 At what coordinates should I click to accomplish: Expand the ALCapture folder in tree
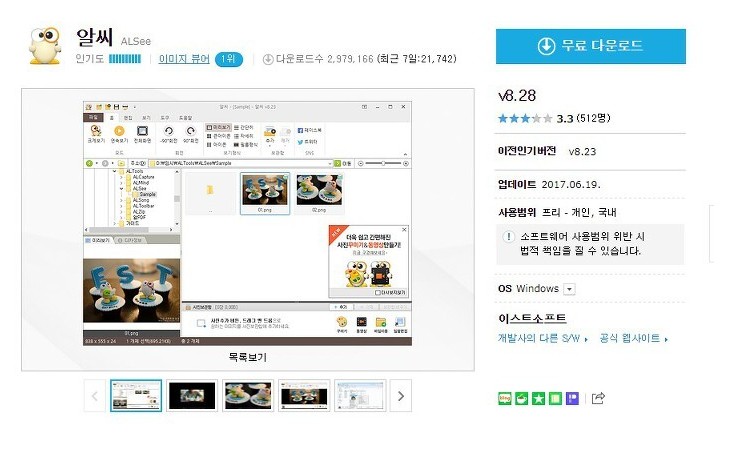122,178
